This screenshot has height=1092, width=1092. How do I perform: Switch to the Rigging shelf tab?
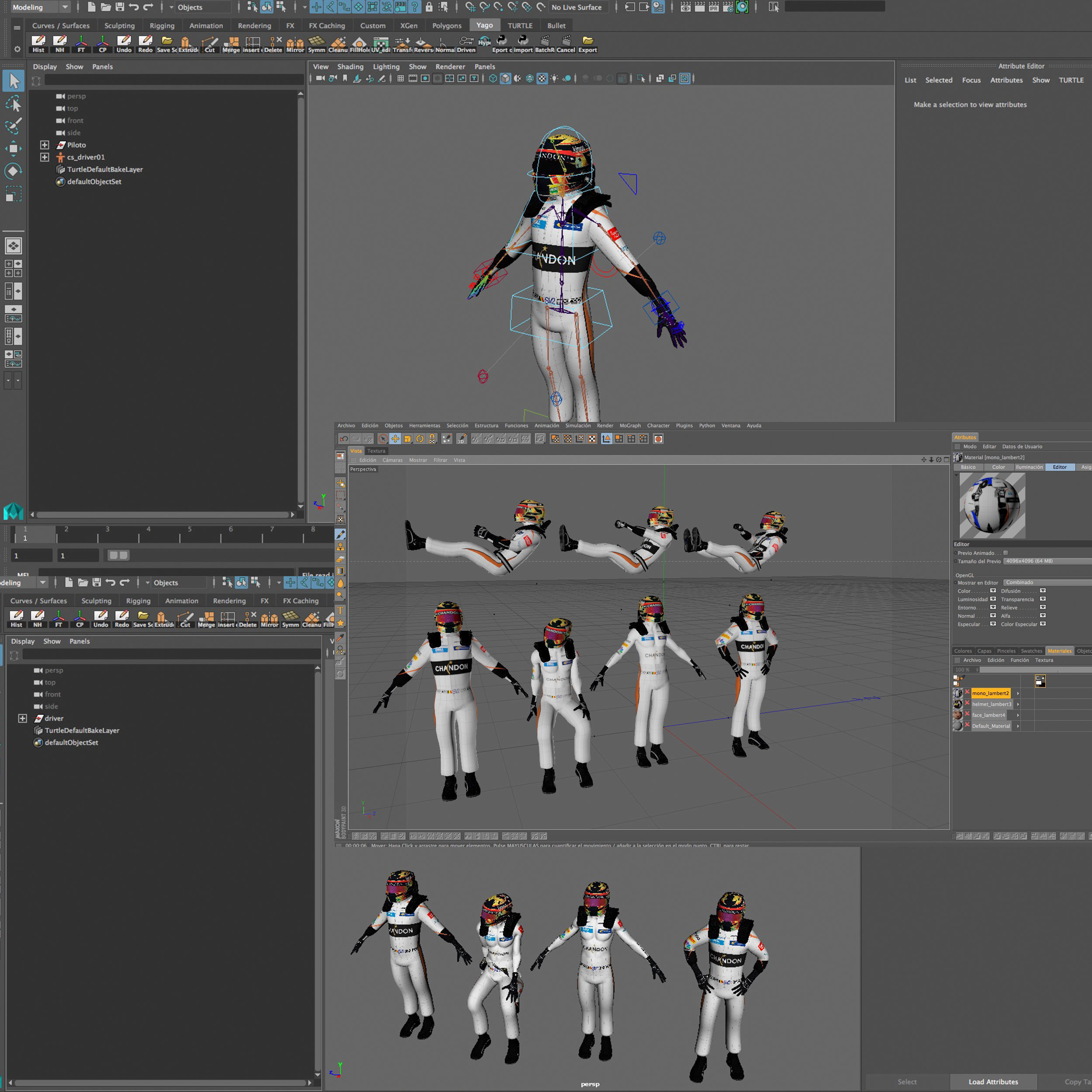tap(162, 26)
